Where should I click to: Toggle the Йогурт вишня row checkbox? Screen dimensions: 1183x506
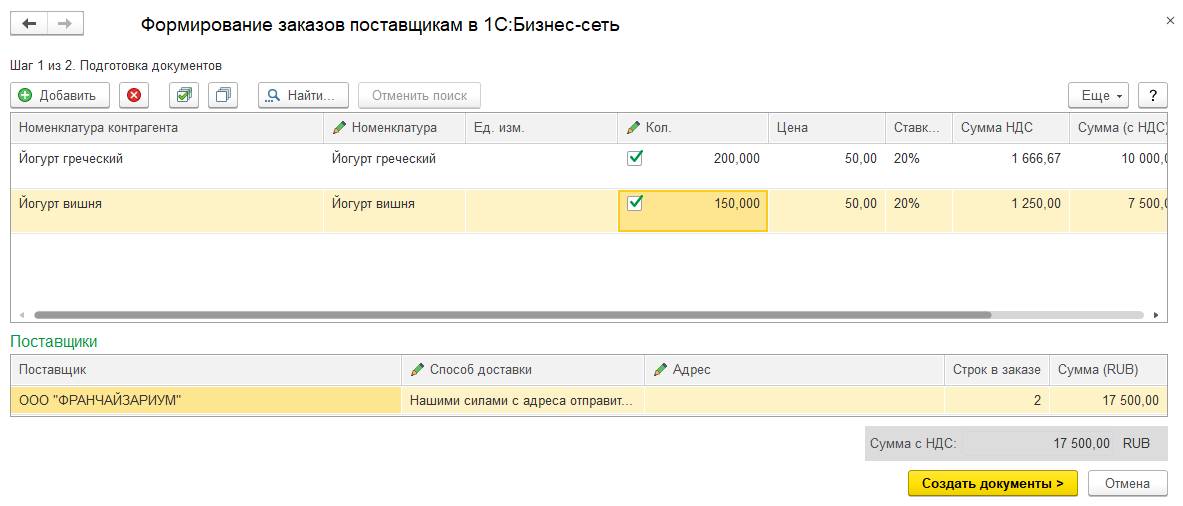(x=634, y=203)
